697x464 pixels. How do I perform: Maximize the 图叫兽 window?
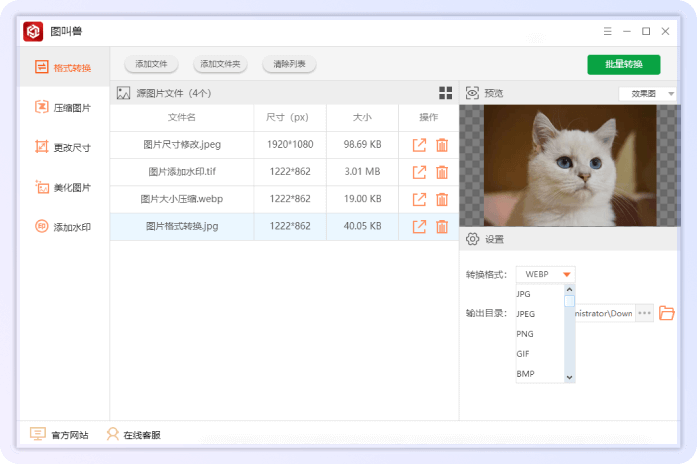click(x=646, y=31)
